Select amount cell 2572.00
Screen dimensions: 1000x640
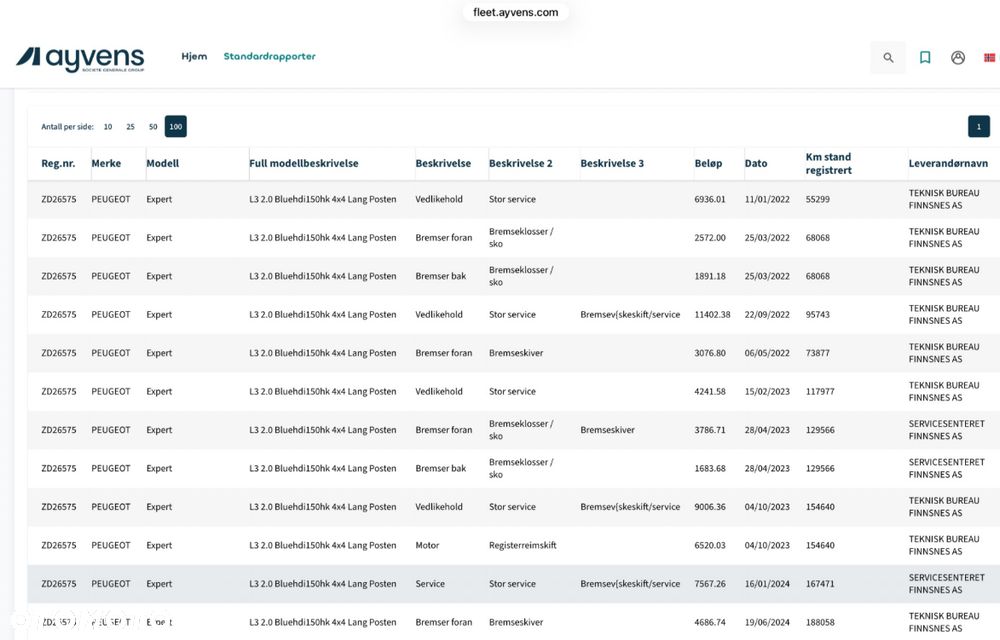coord(710,237)
